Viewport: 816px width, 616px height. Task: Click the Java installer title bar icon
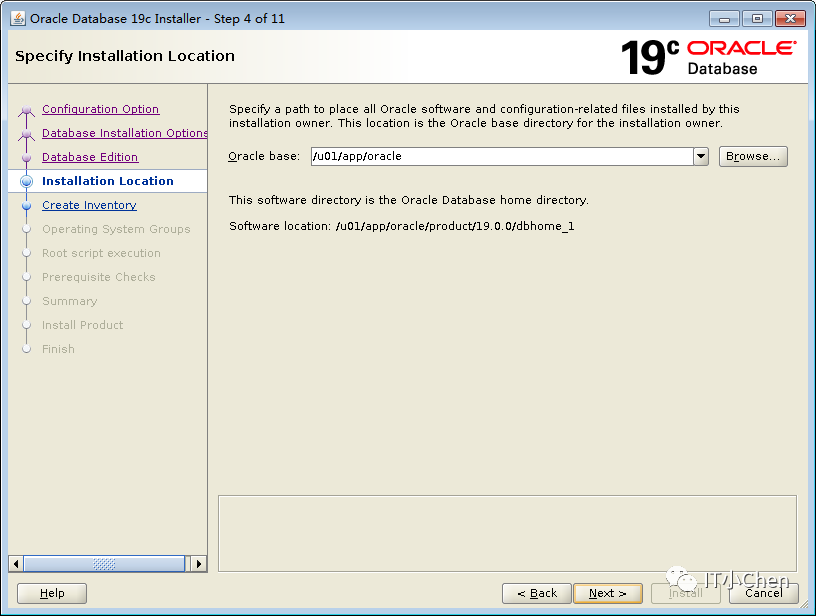18,18
